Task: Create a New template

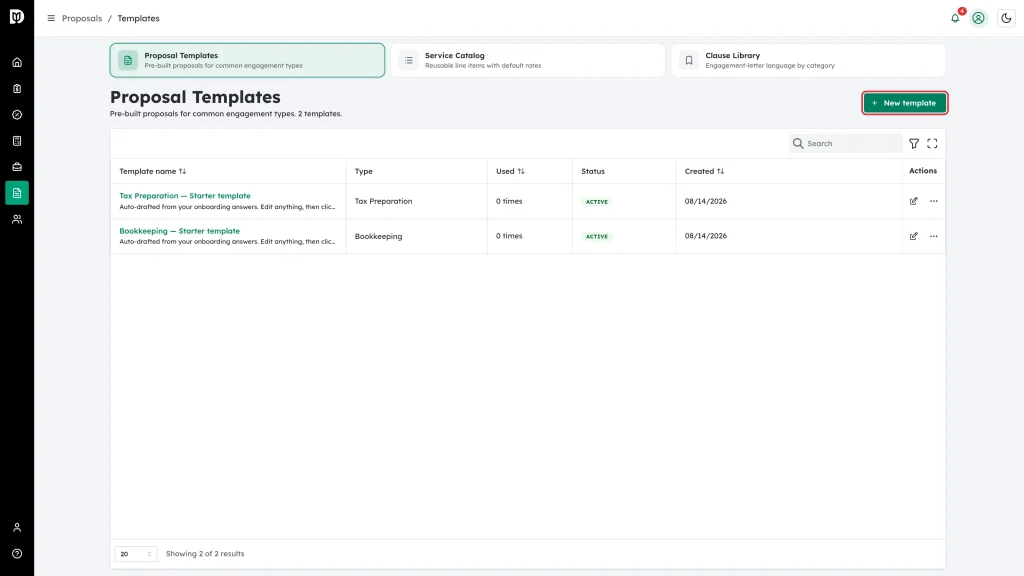Action: [904, 103]
